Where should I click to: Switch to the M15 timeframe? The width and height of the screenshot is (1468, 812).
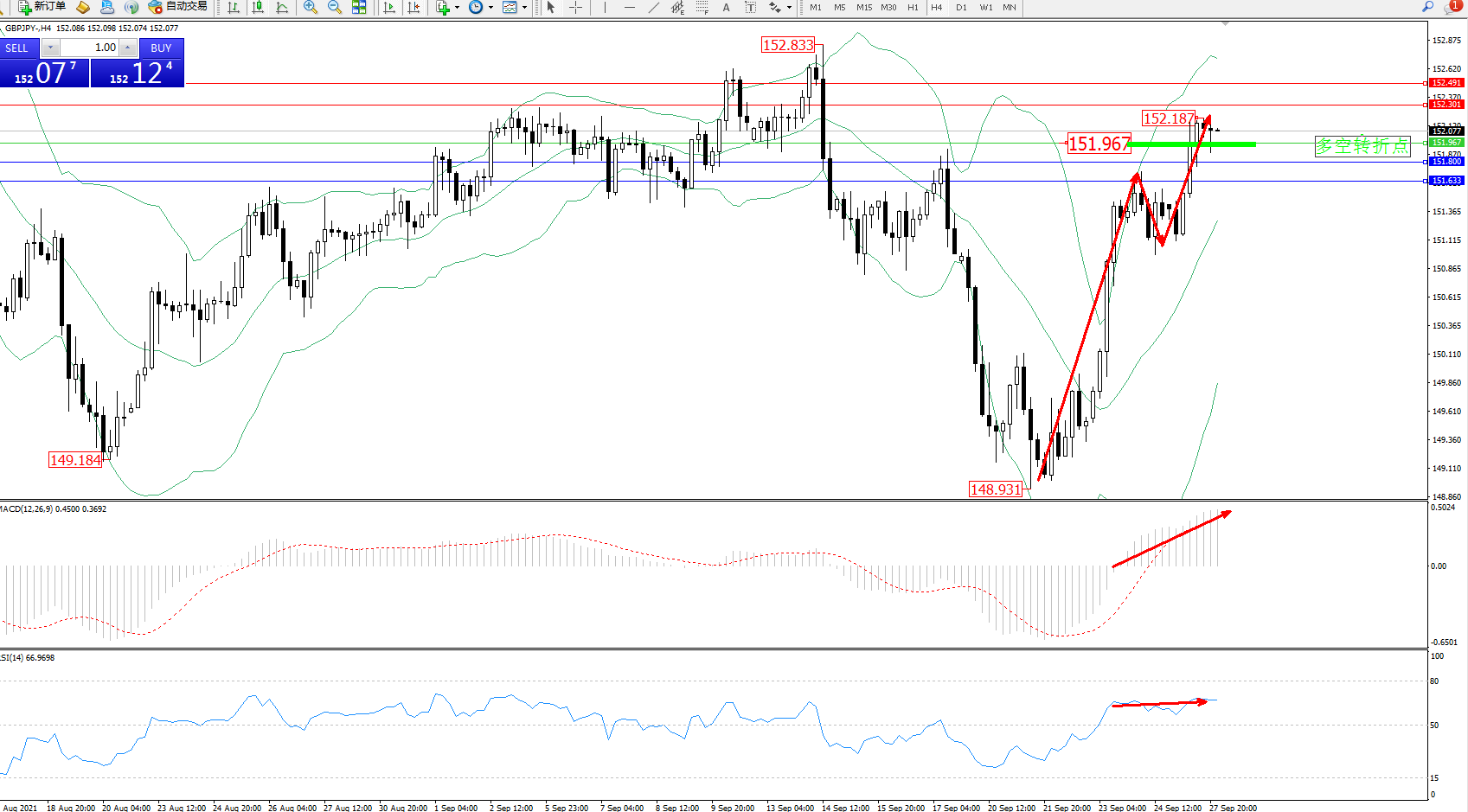tap(863, 8)
